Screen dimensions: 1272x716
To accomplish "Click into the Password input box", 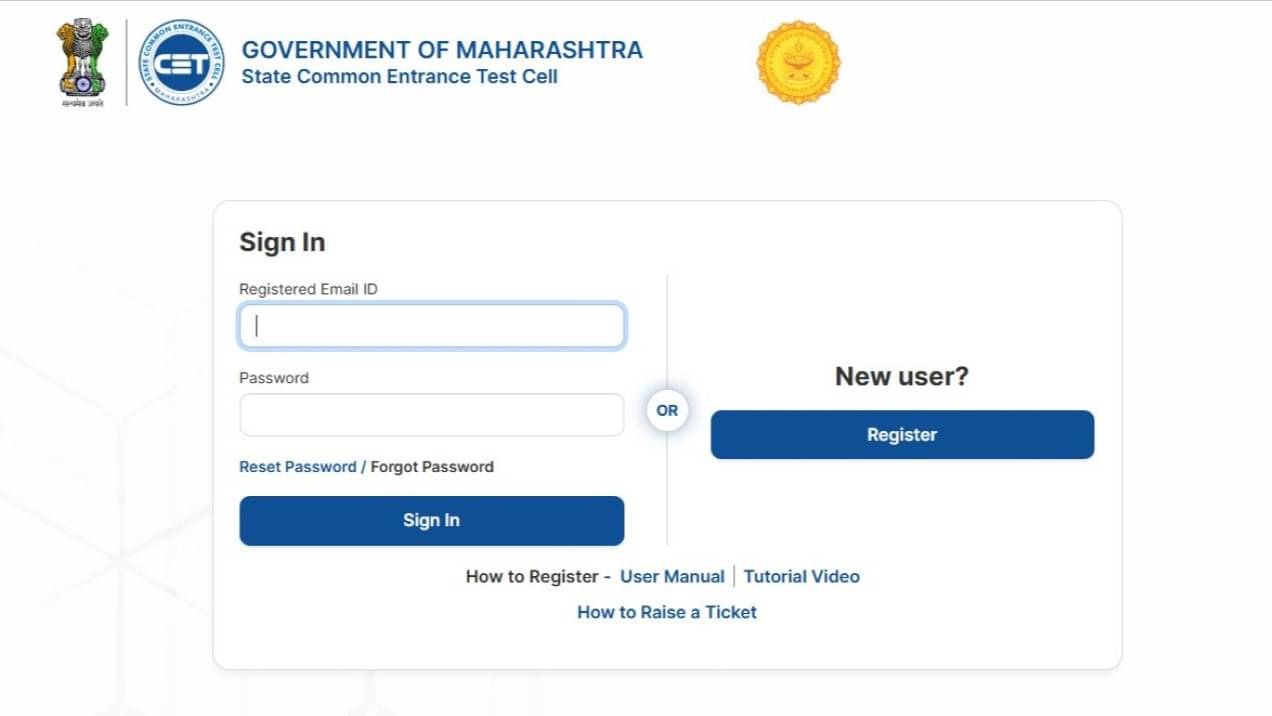I will click(x=432, y=415).
